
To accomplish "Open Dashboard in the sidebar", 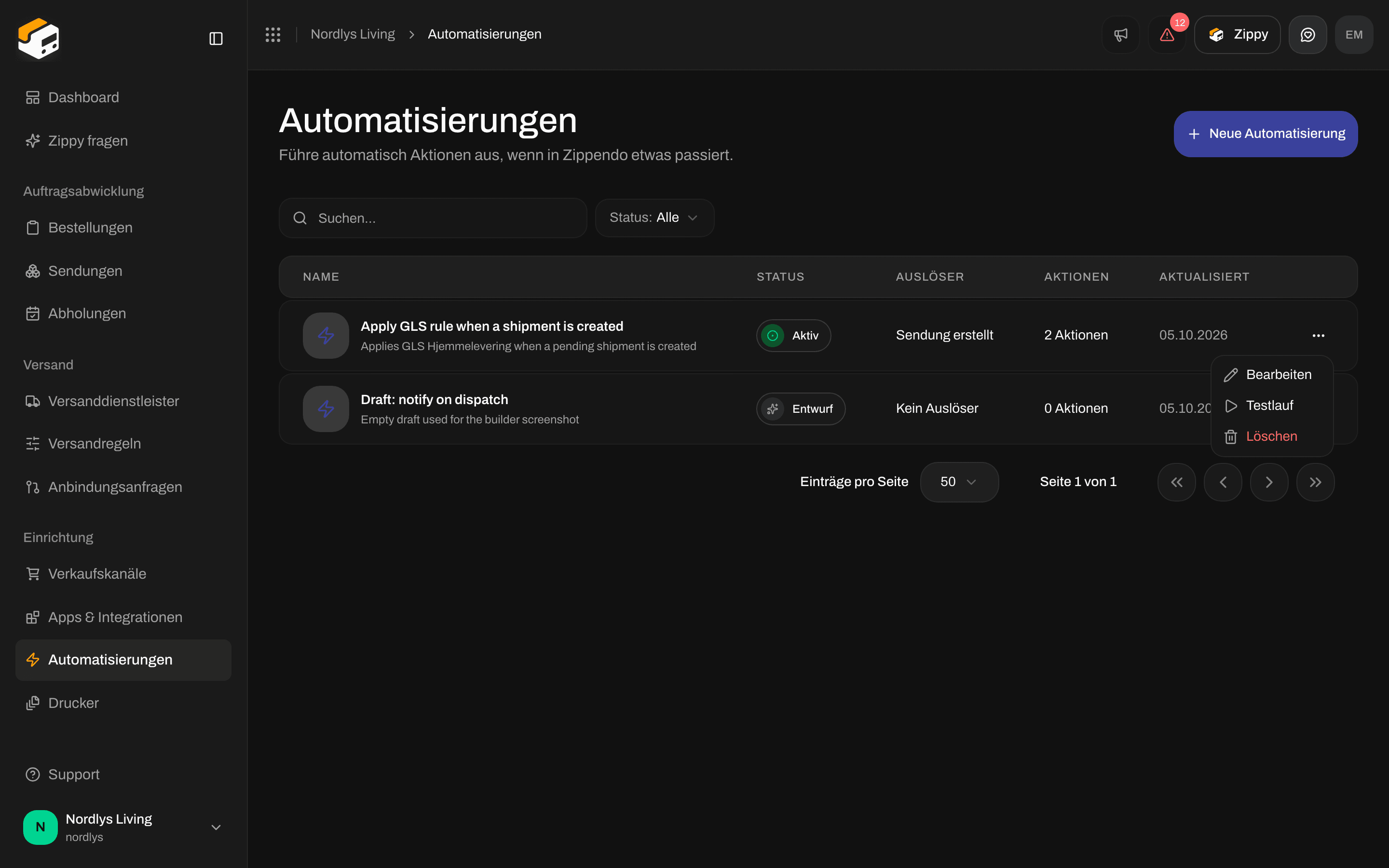I will point(123,97).
